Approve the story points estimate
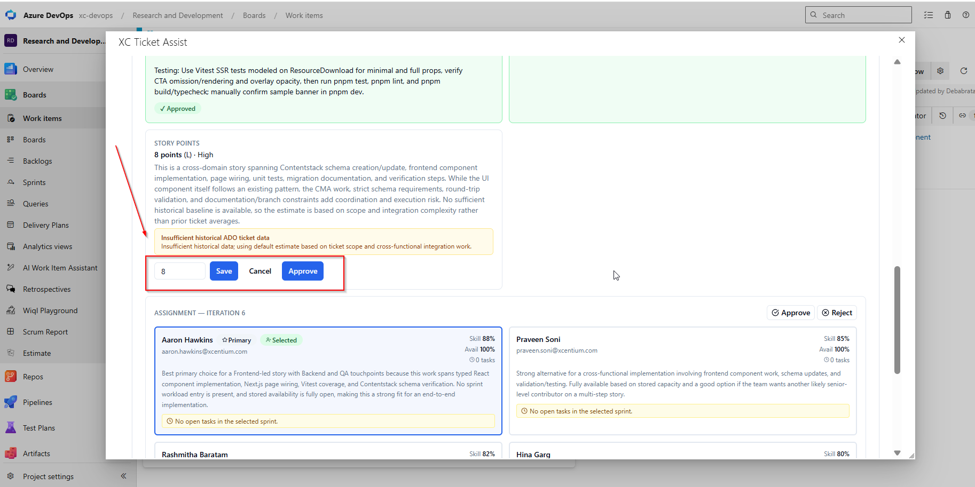 click(303, 271)
